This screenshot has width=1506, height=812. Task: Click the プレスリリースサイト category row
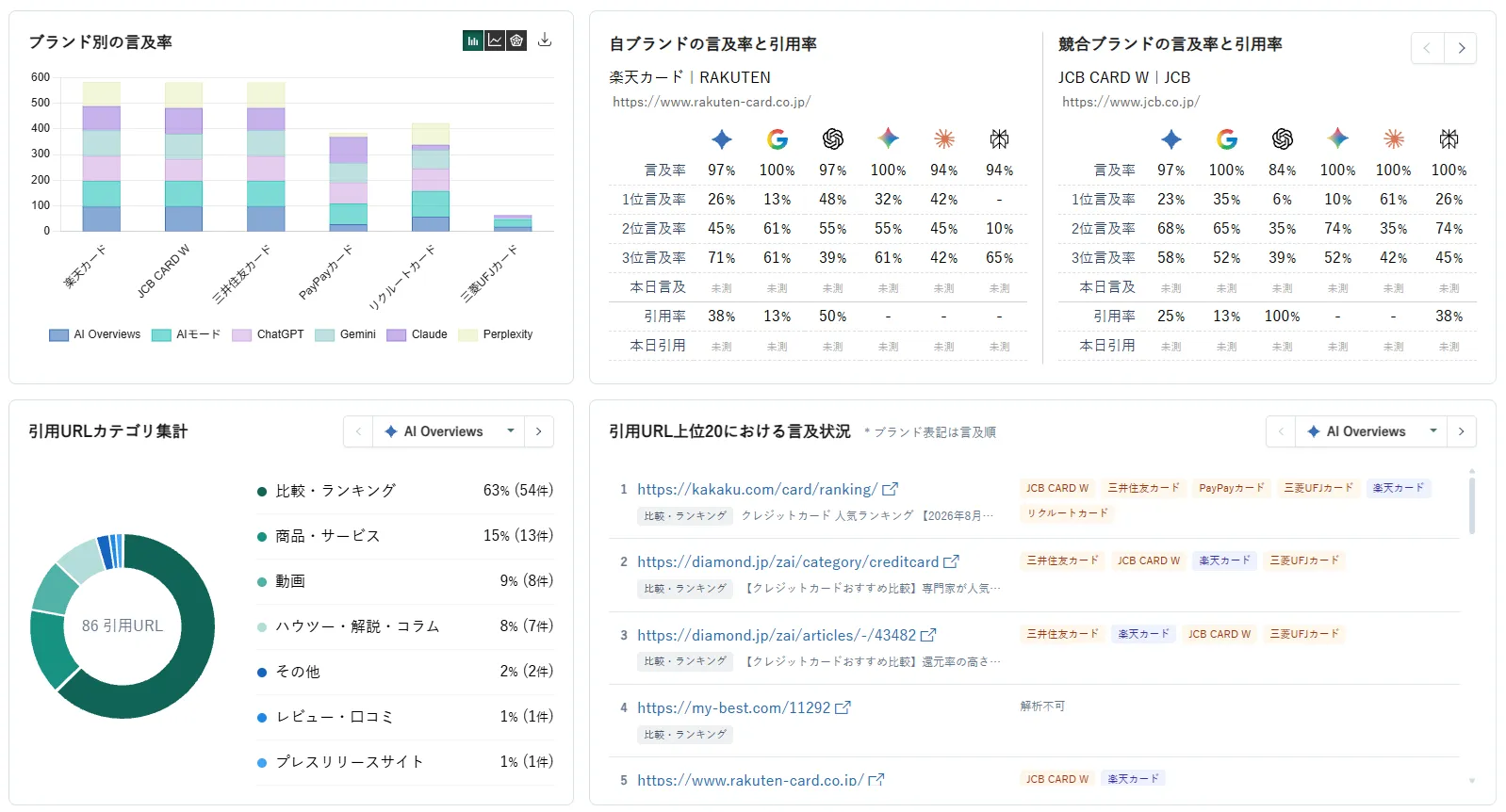click(x=405, y=762)
